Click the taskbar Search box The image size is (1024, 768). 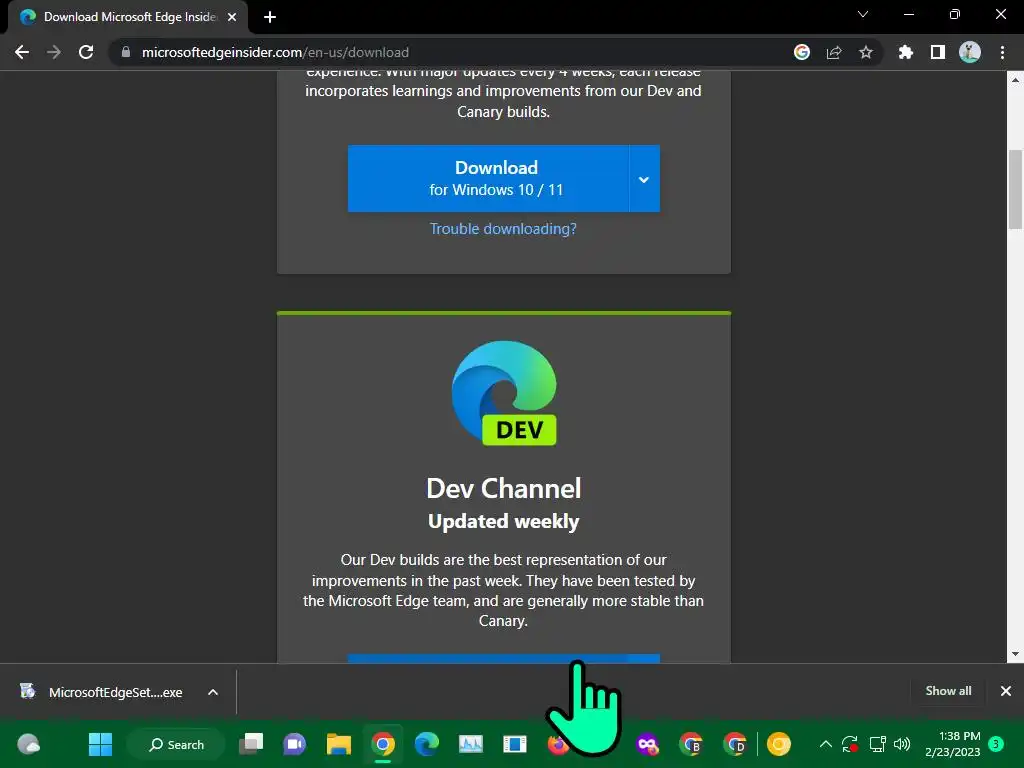pos(176,744)
